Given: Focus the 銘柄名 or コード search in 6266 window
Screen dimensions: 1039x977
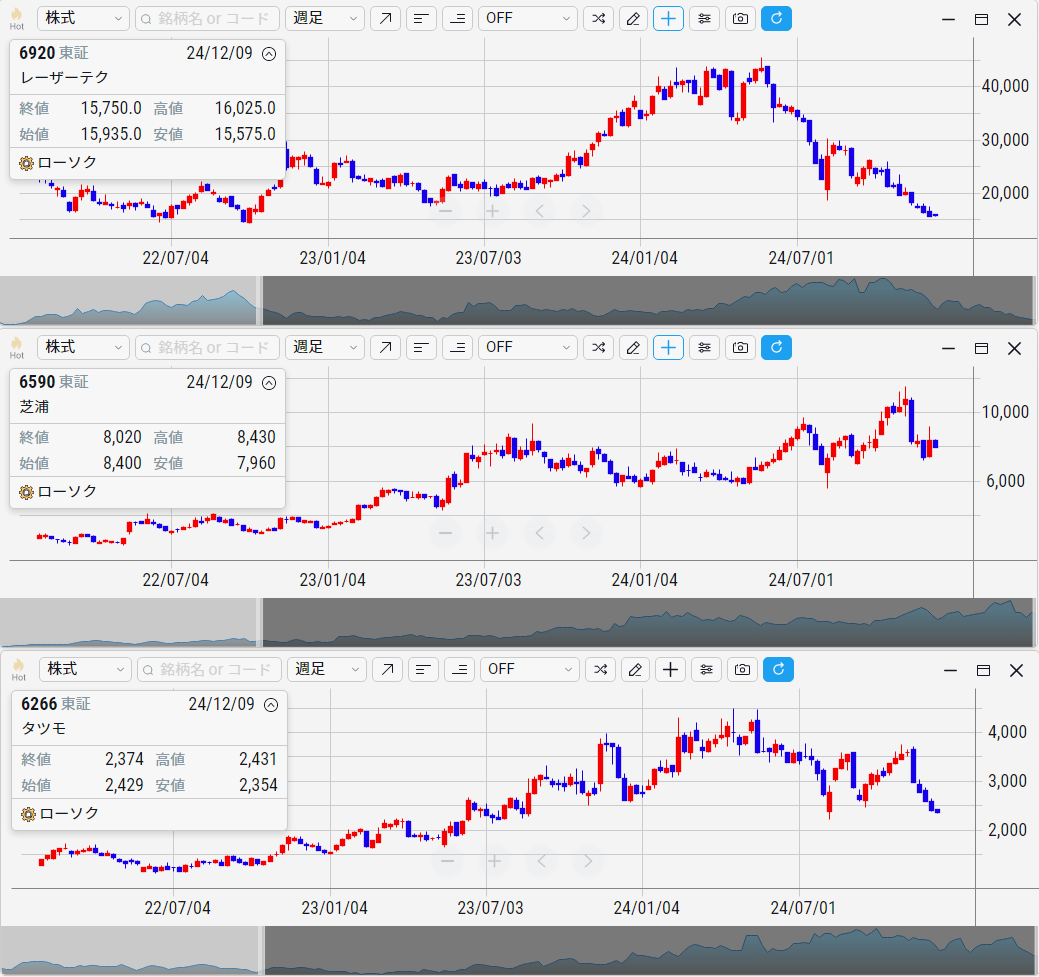Looking at the screenshot, I should 209,669.
